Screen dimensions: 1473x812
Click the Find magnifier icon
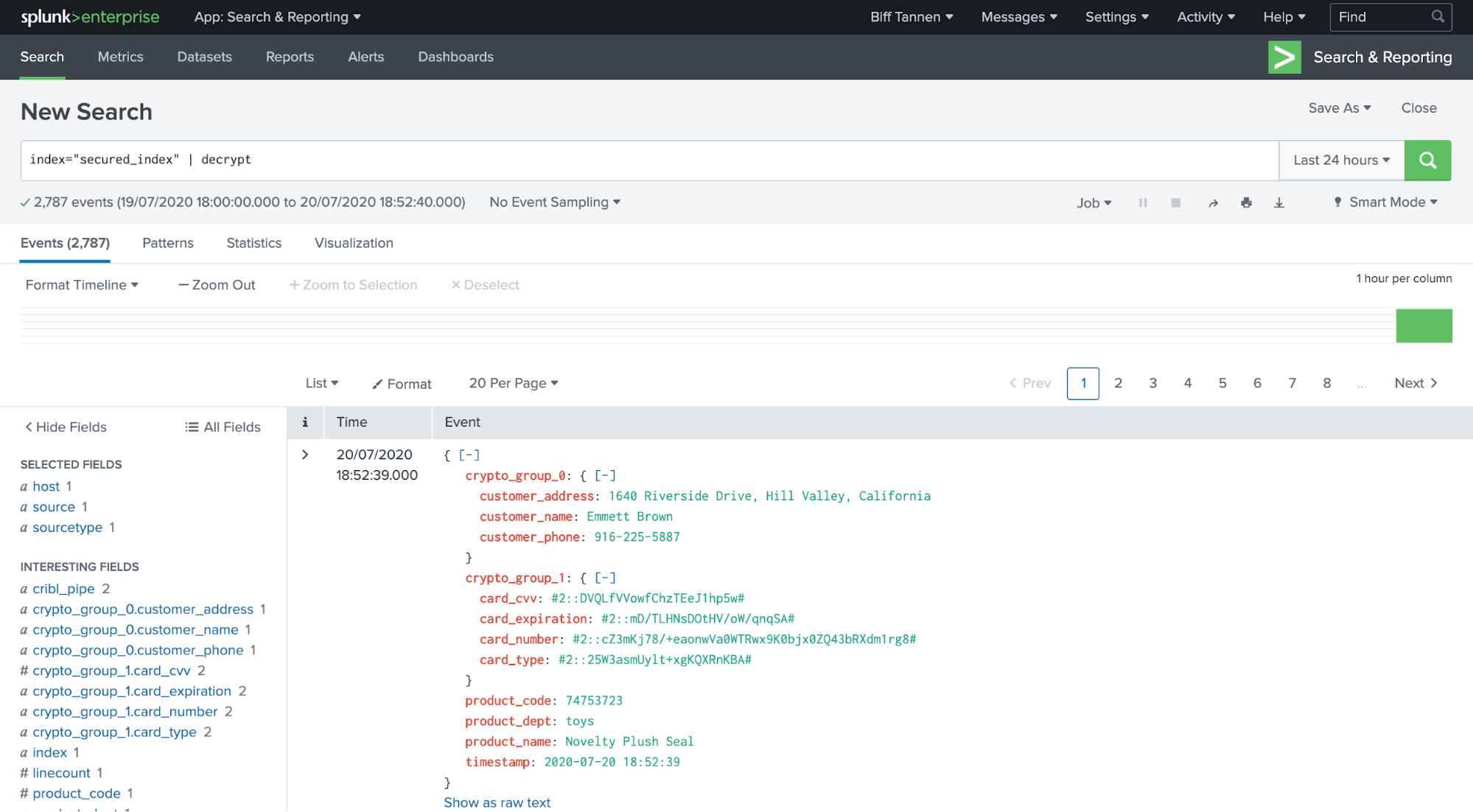click(1438, 16)
